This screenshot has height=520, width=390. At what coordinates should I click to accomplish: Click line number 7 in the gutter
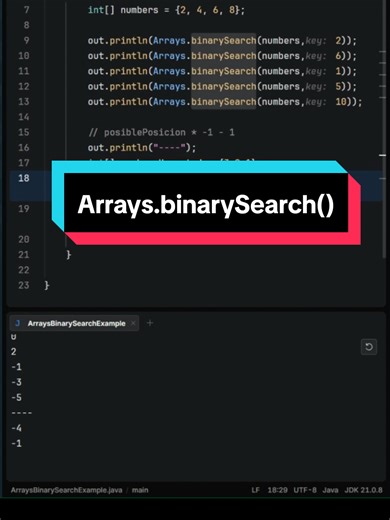tap(26, 10)
